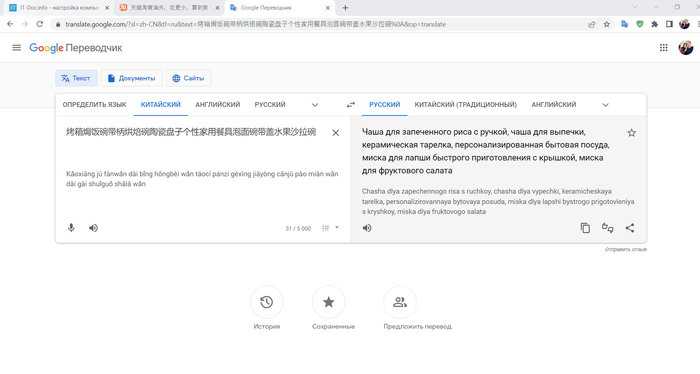Click the pinyin transliteration text
The image size is (700, 374).
(202, 179)
